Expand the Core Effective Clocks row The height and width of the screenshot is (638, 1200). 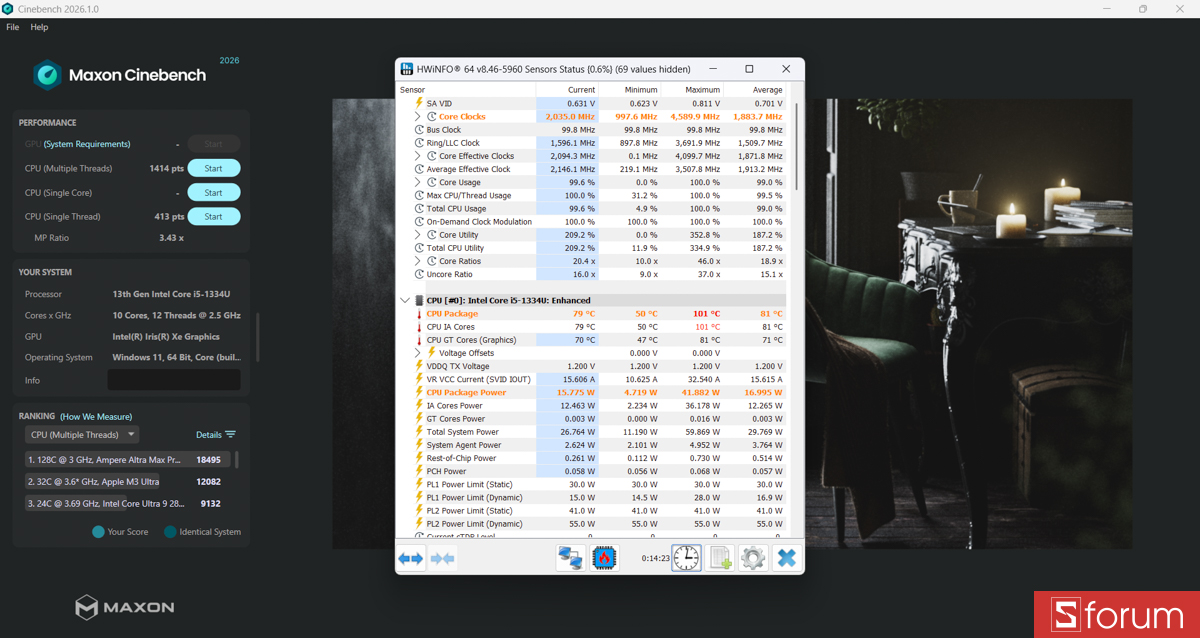[x=418, y=156]
